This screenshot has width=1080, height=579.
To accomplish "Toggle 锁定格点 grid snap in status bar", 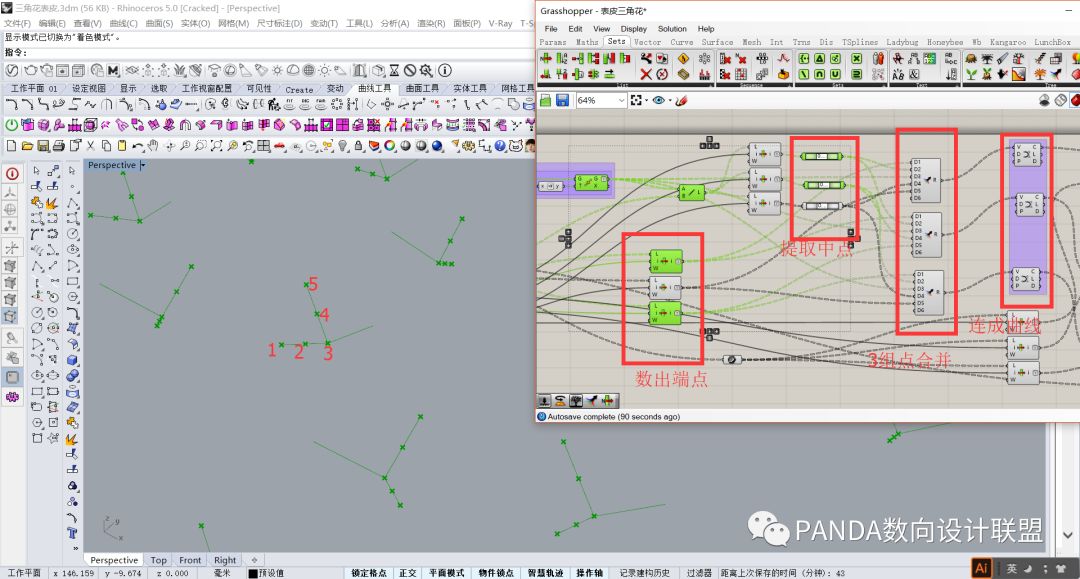I will [368, 573].
